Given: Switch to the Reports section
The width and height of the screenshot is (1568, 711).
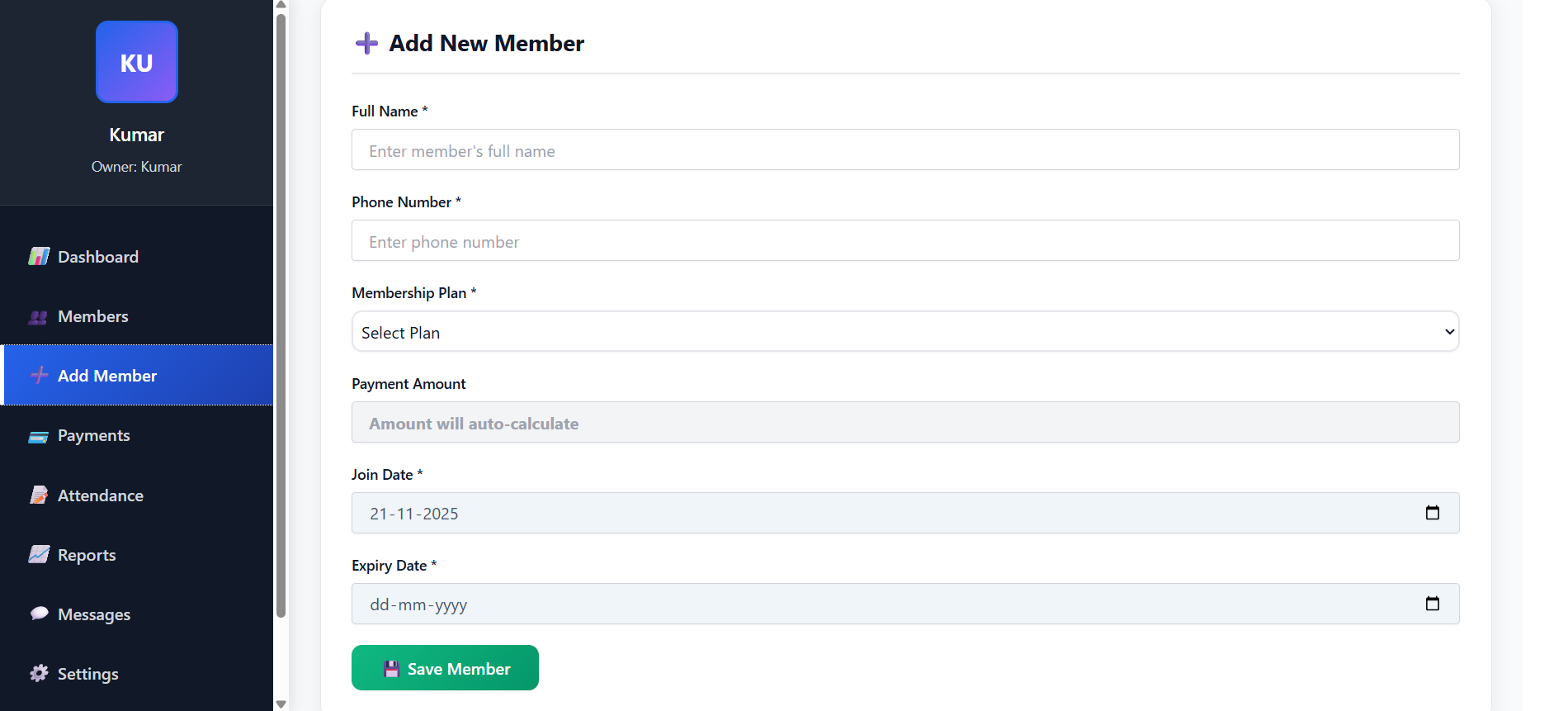Looking at the screenshot, I should coord(87,554).
